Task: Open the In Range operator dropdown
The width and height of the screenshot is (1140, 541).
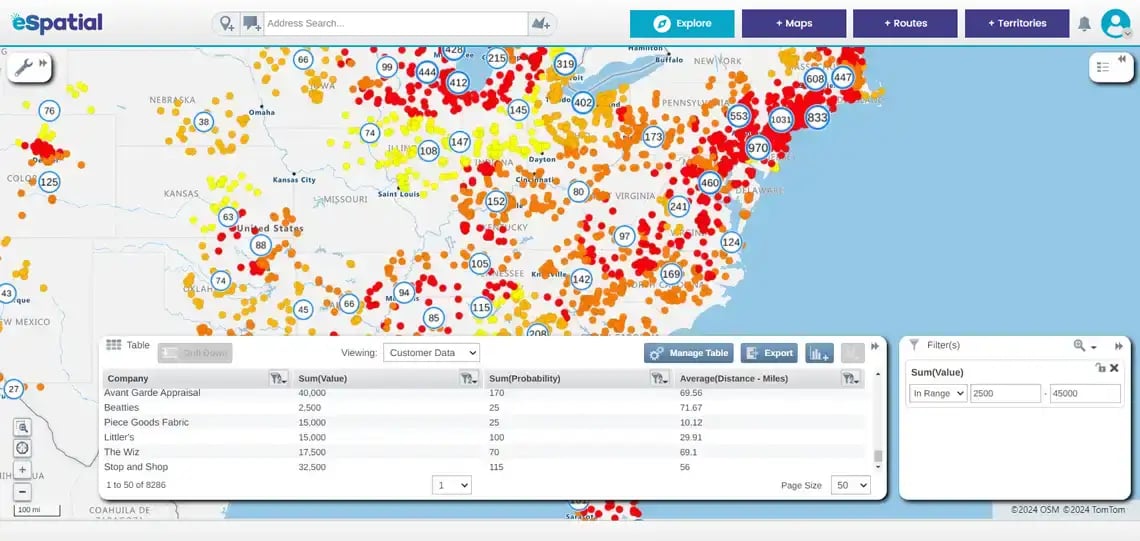Action: pyautogui.click(x=938, y=393)
